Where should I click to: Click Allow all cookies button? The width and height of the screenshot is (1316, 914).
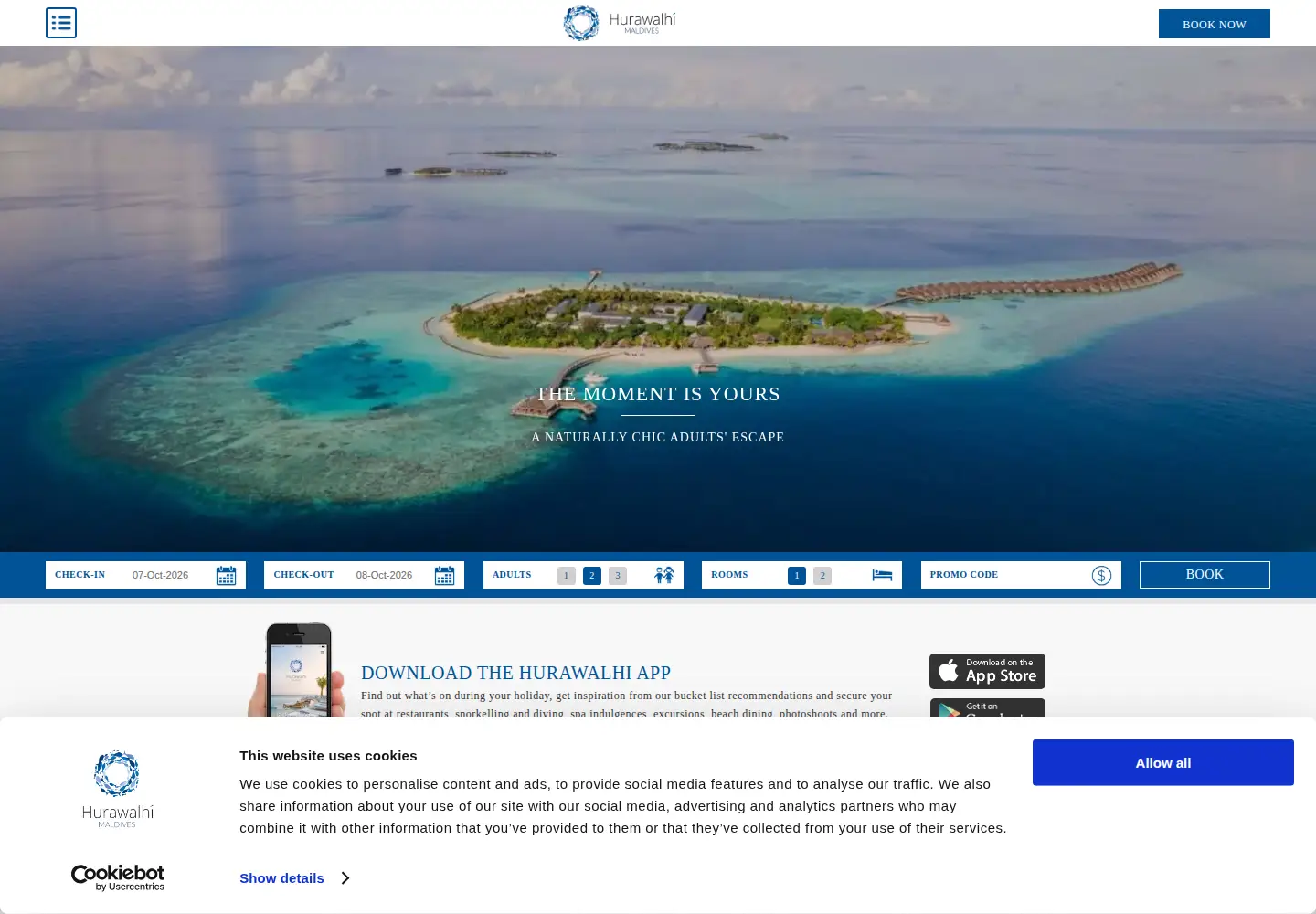[1163, 762]
